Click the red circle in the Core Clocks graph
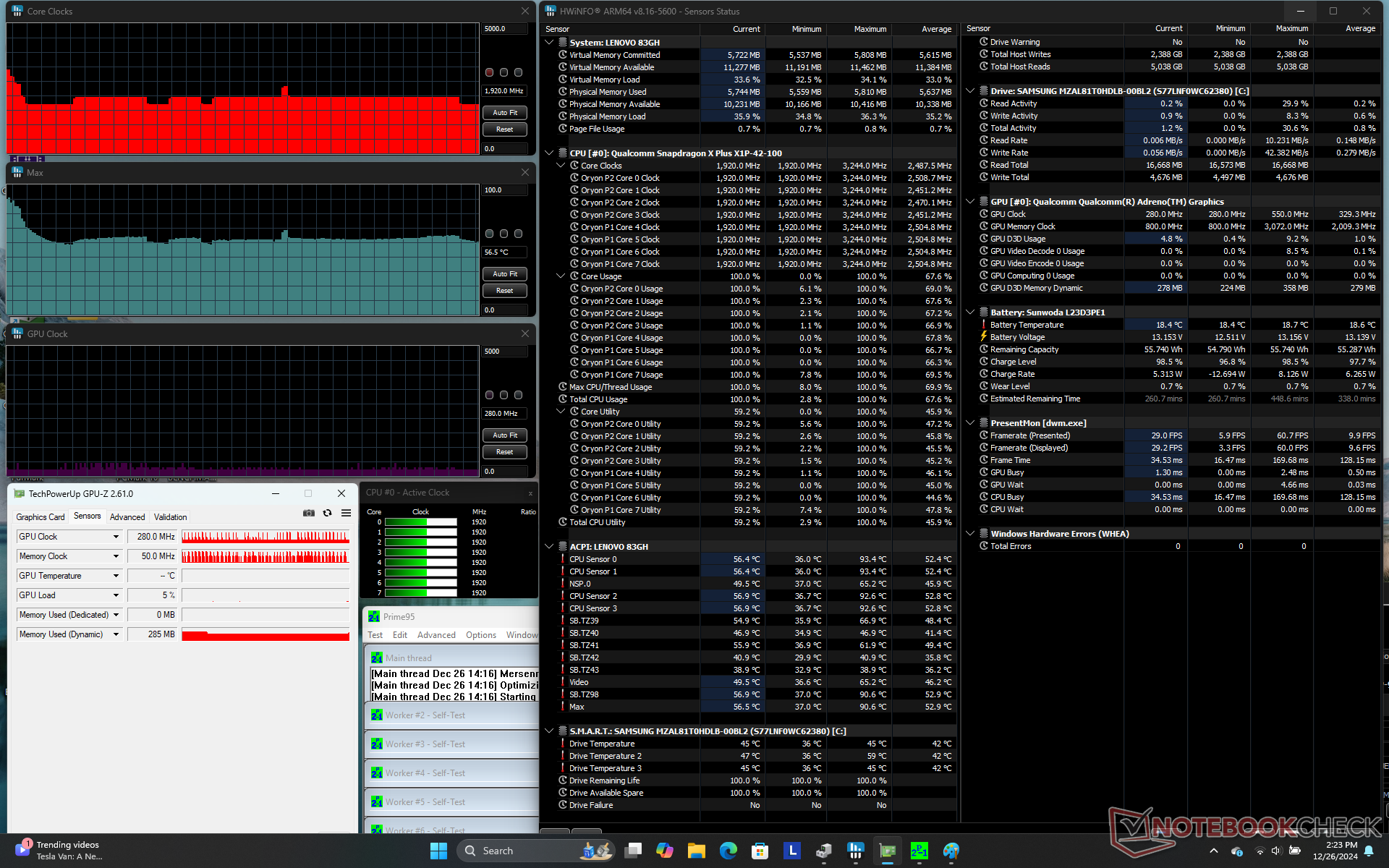This screenshot has height=868, width=1389. (x=490, y=72)
